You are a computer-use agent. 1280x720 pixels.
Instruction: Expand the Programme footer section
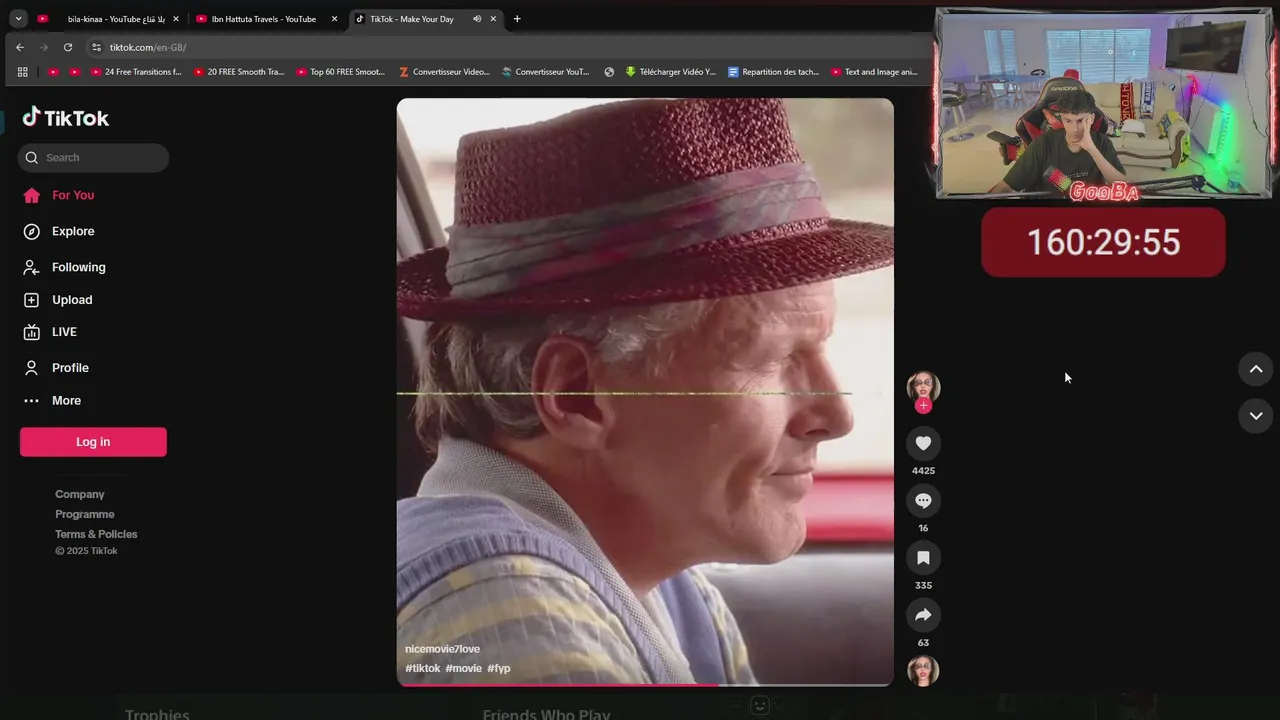85,514
